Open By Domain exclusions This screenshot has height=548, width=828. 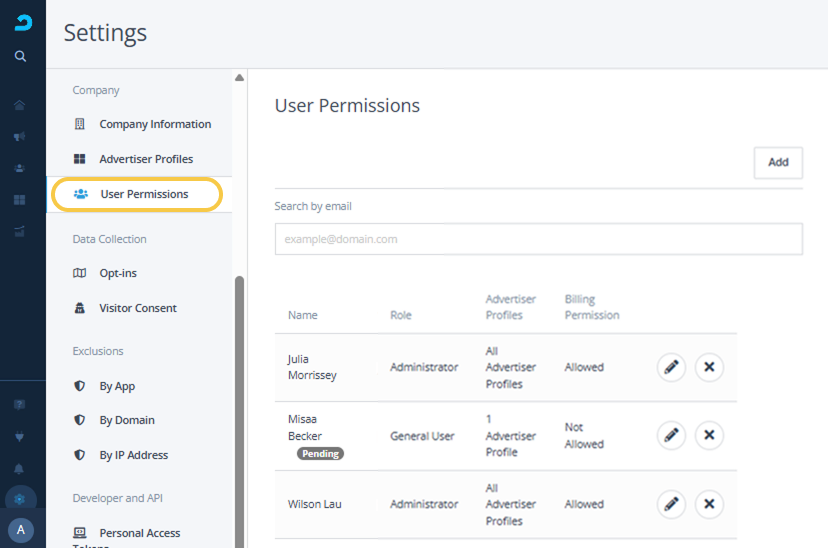click(127, 420)
